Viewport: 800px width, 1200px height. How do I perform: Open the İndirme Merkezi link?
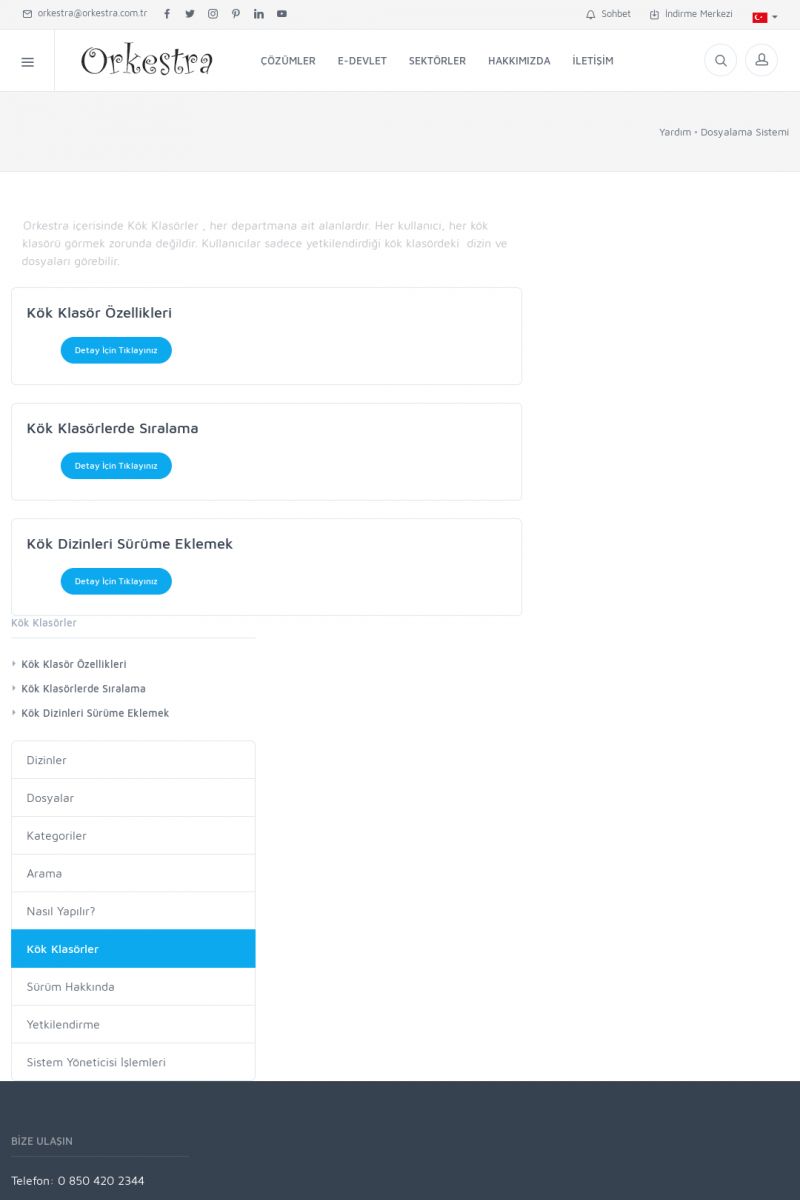691,14
